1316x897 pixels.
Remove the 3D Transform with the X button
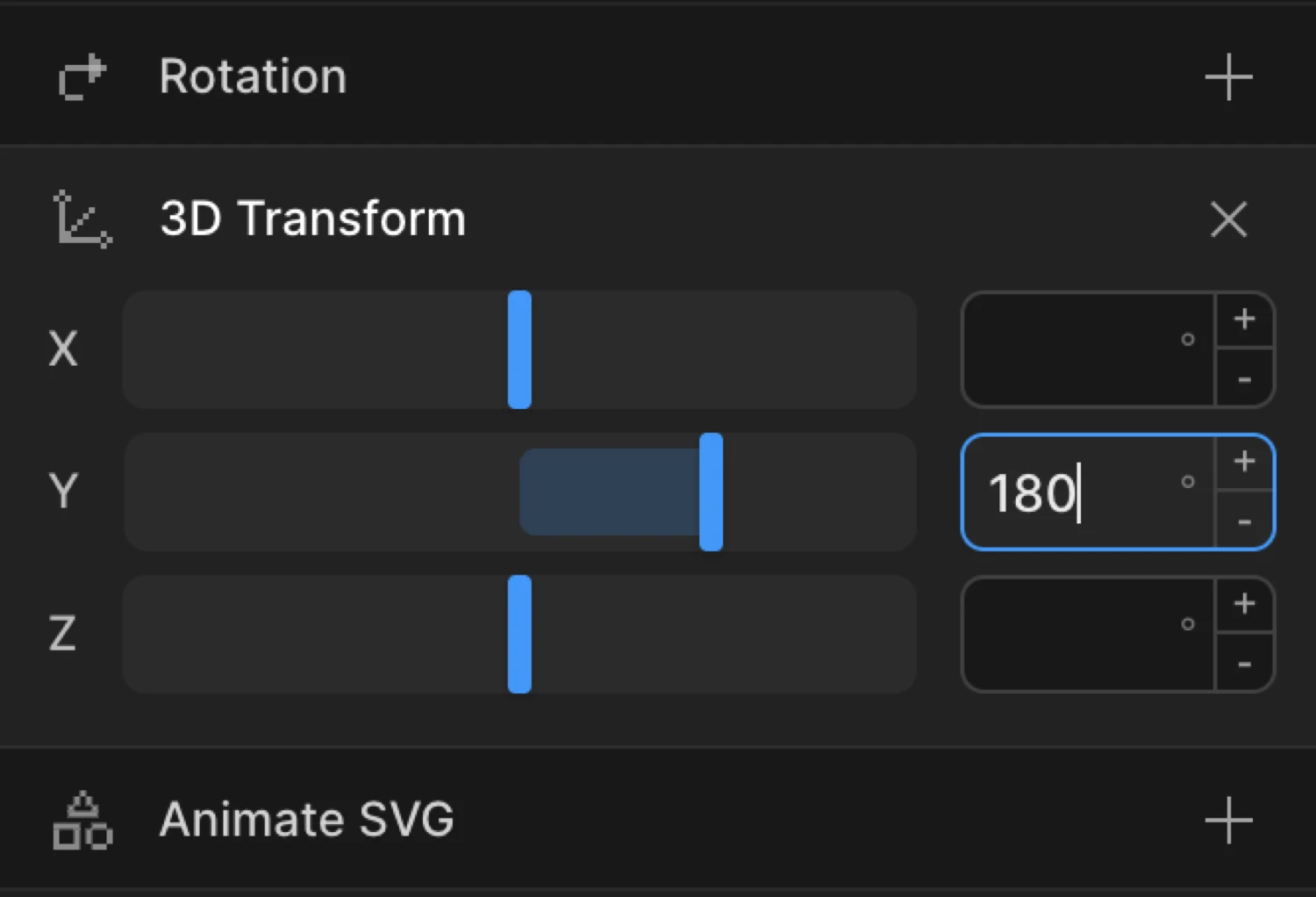click(x=1228, y=219)
